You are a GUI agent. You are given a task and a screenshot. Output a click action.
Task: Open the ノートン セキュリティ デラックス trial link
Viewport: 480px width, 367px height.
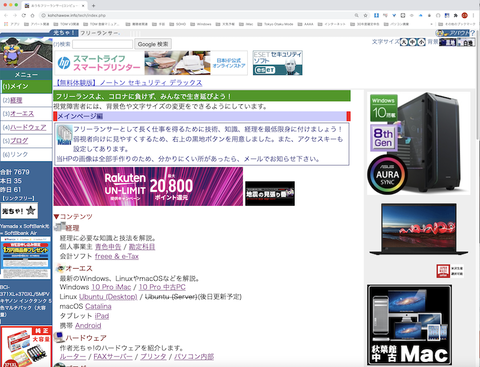point(128,82)
